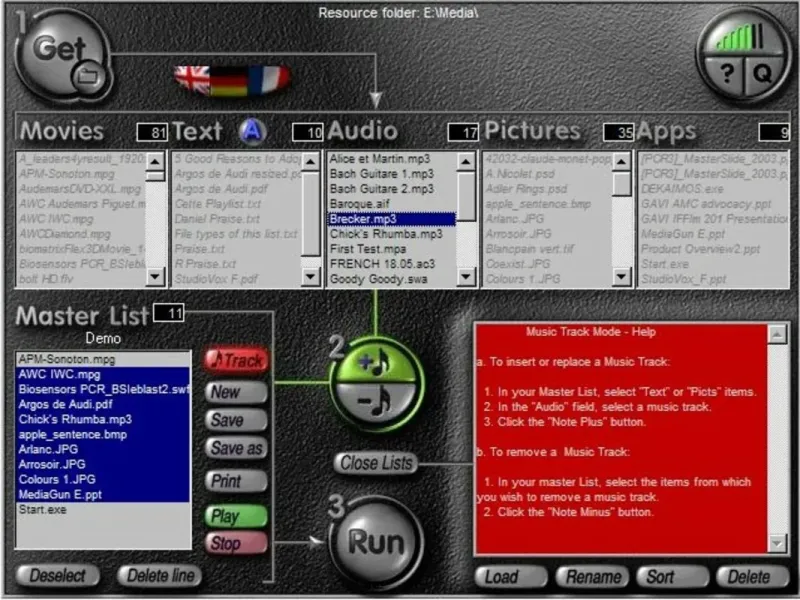Select APM-Sonoton.mpg in Master List
Viewport: 800px width, 600px height.
click(x=104, y=359)
